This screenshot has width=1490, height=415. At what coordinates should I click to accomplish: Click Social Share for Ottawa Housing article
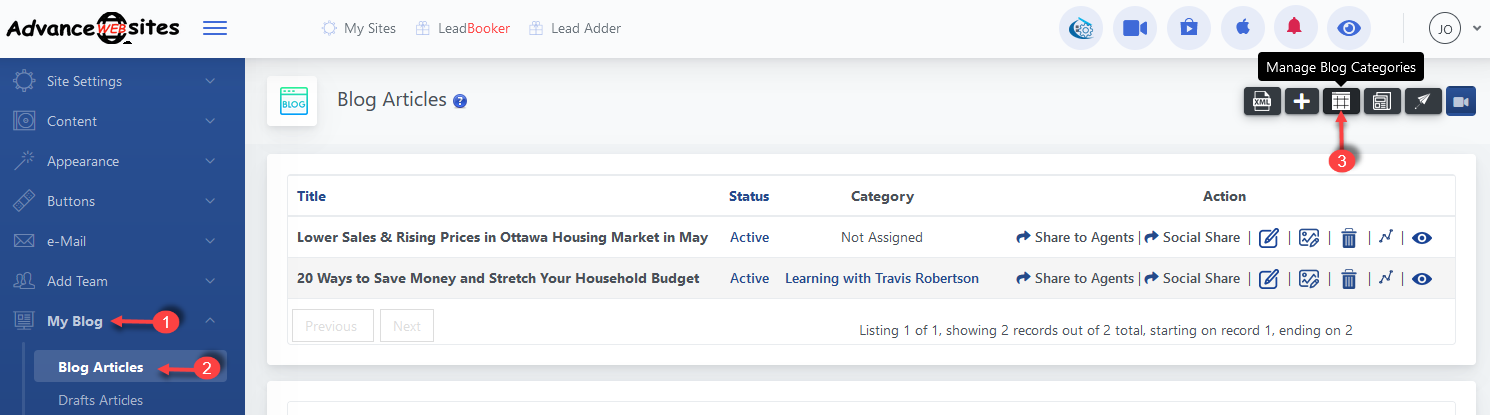tap(1192, 238)
